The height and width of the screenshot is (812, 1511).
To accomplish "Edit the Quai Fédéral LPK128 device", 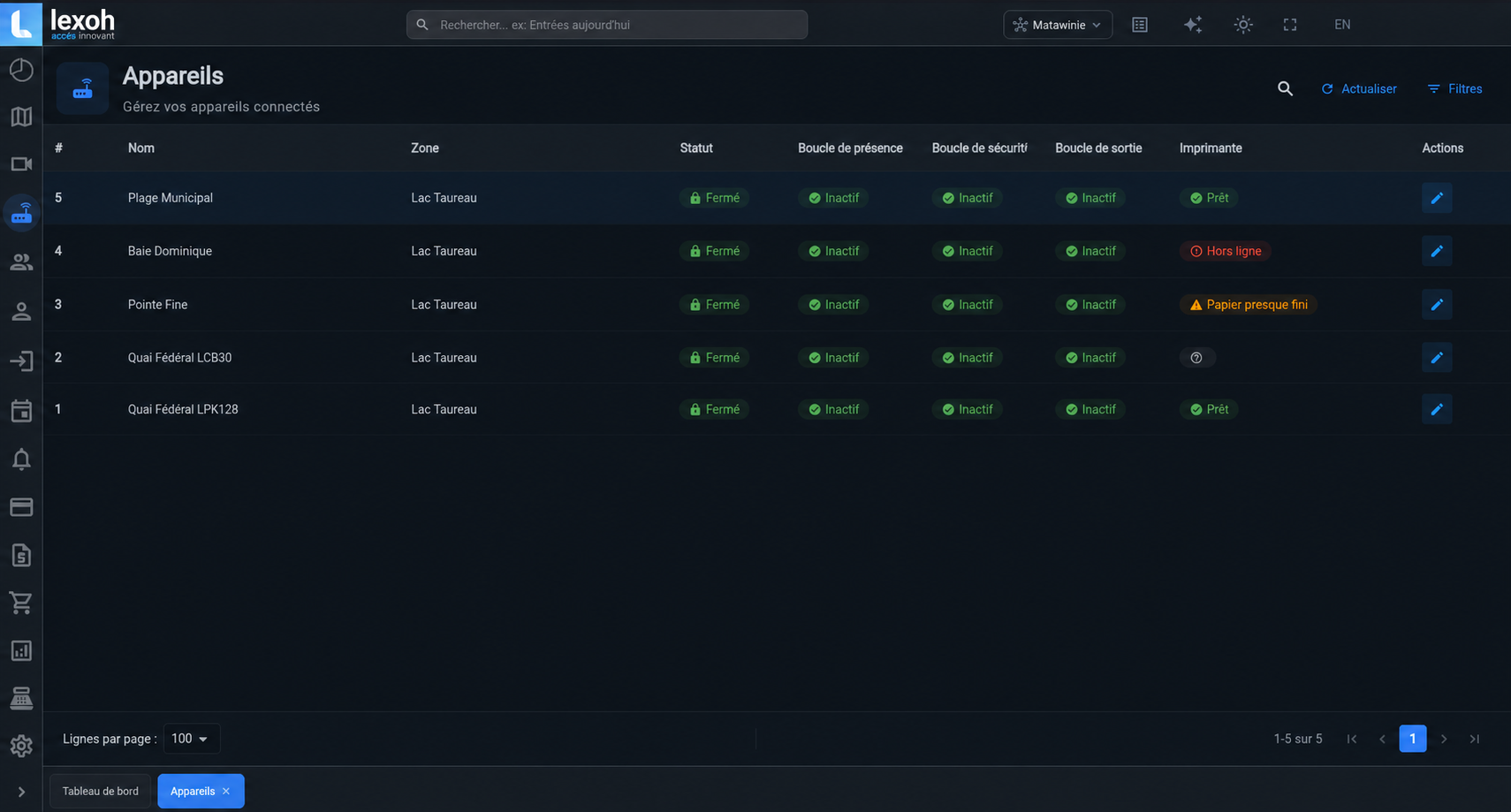I will tap(1437, 409).
